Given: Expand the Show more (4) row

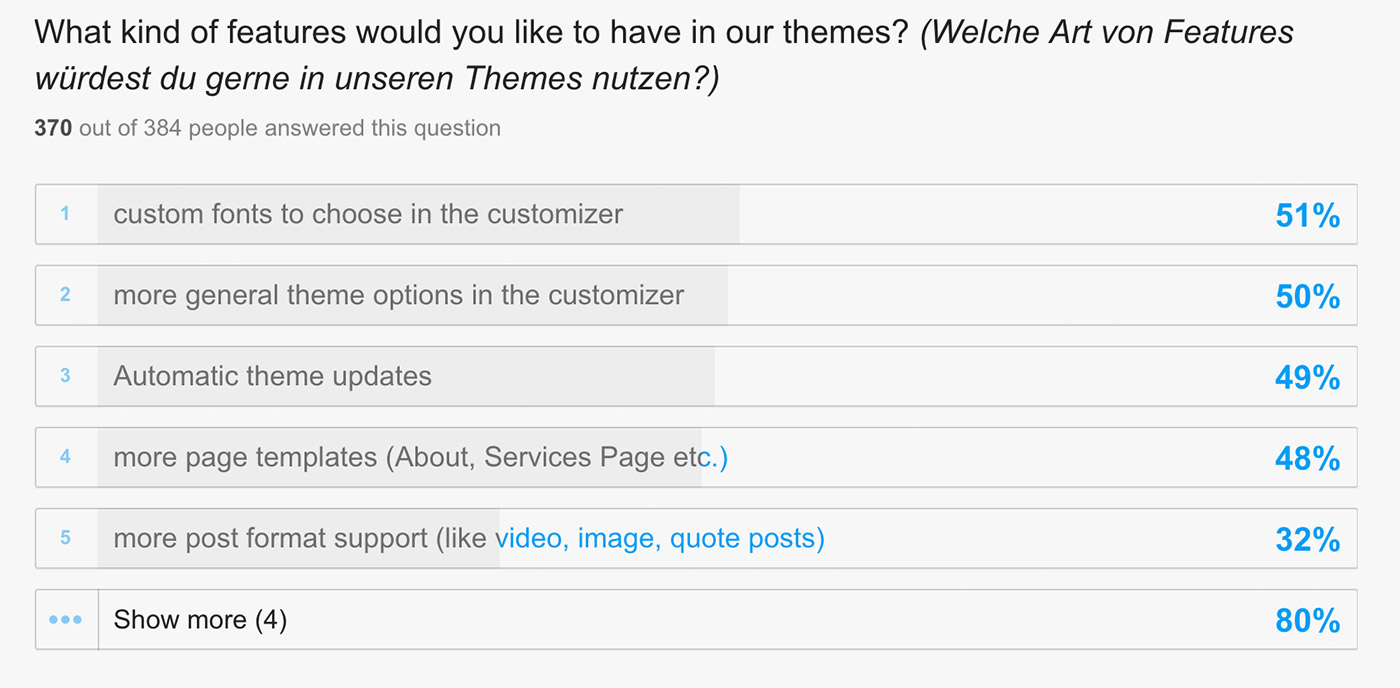Looking at the screenshot, I should 696,620.
